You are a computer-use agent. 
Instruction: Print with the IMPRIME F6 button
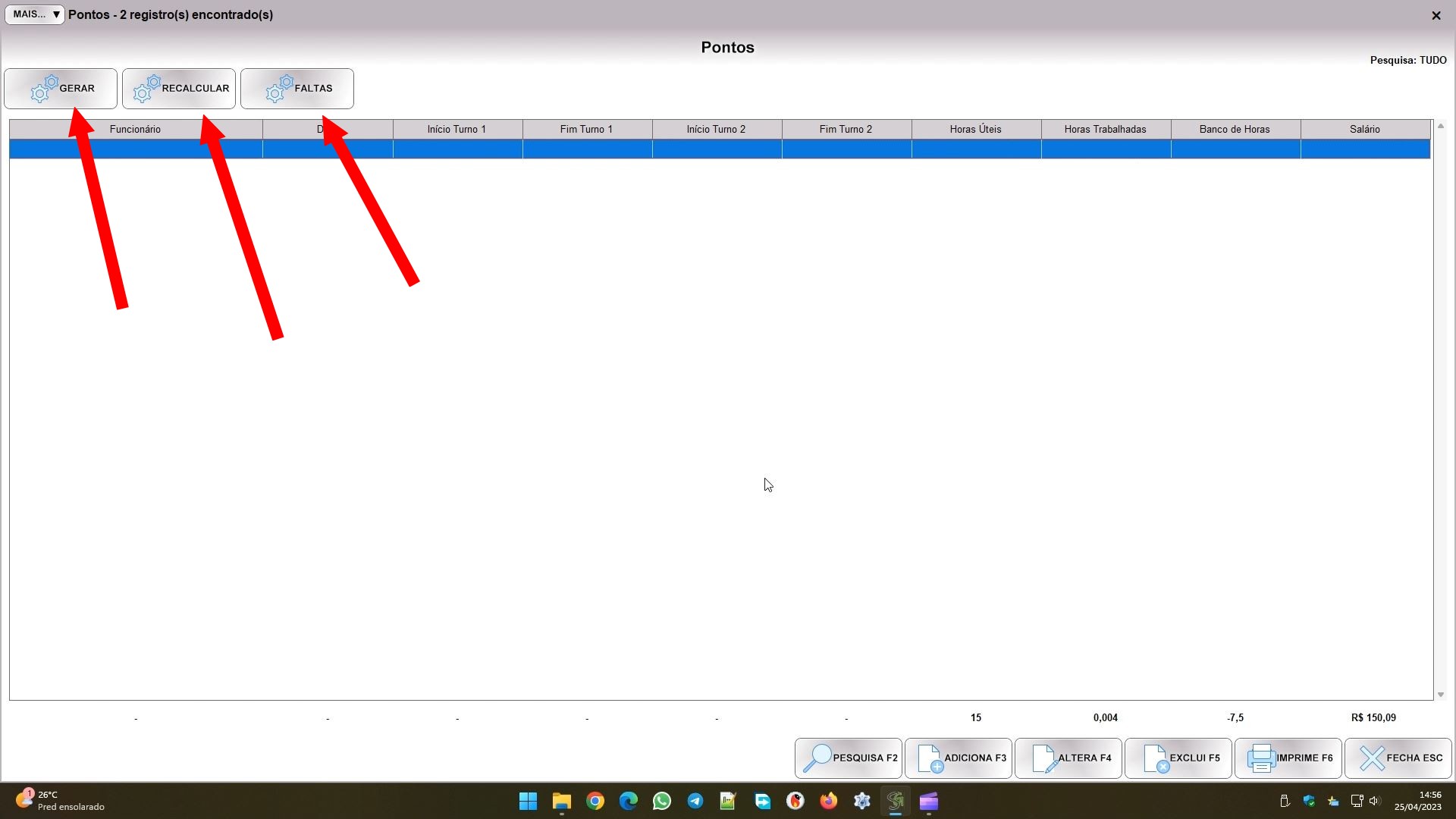1288,758
